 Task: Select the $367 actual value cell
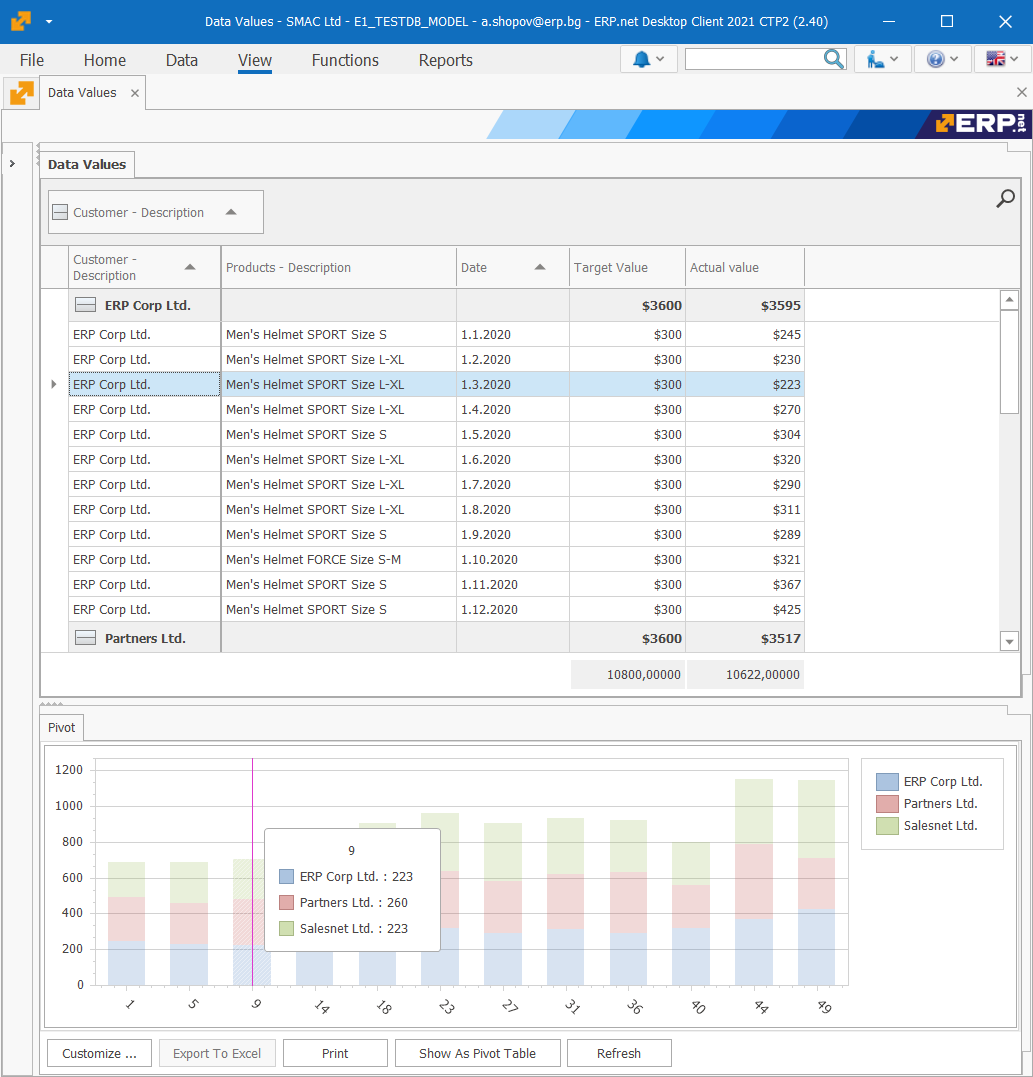tap(745, 585)
